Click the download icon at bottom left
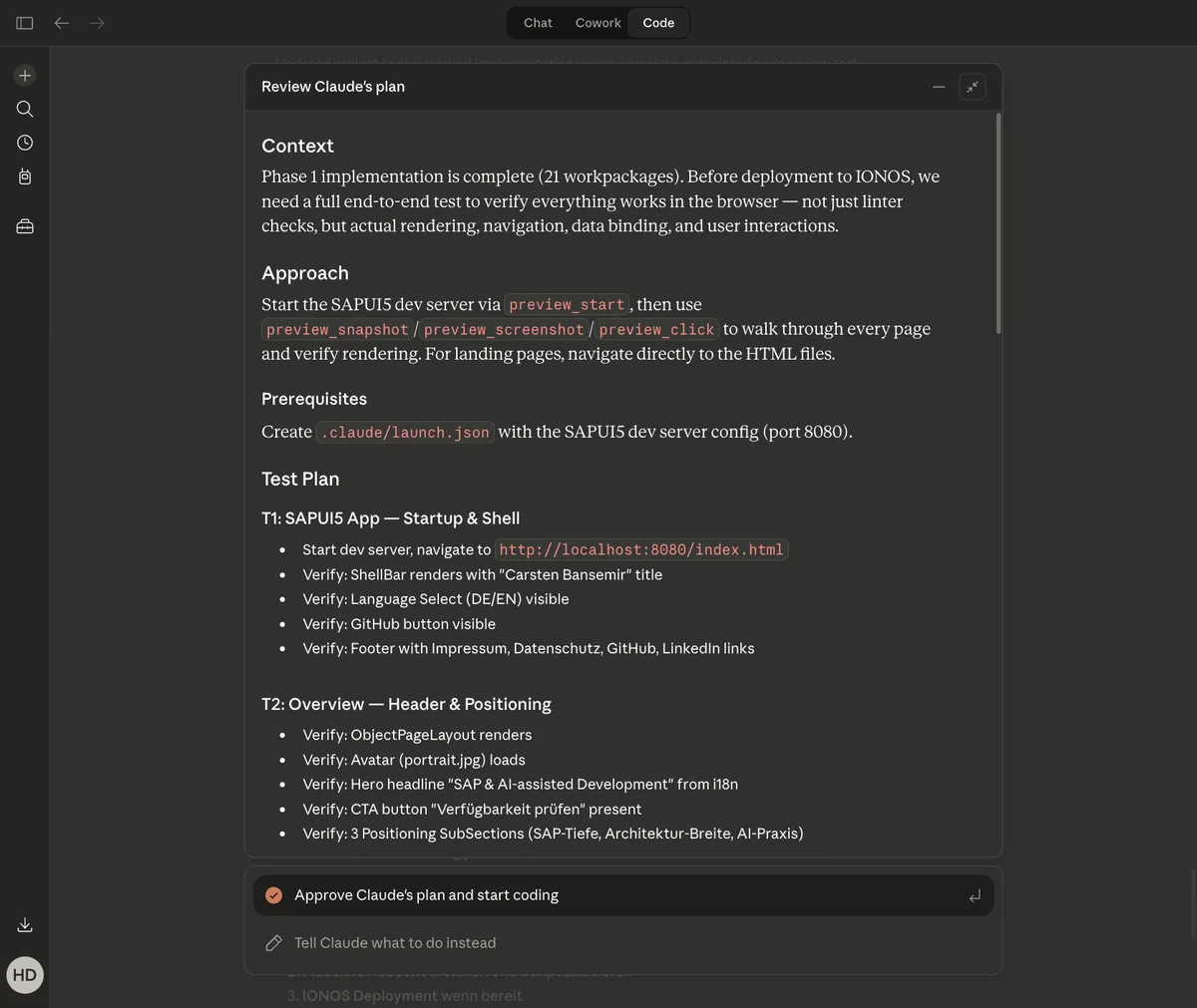The width and height of the screenshot is (1197, 1008). pos(25,925)
